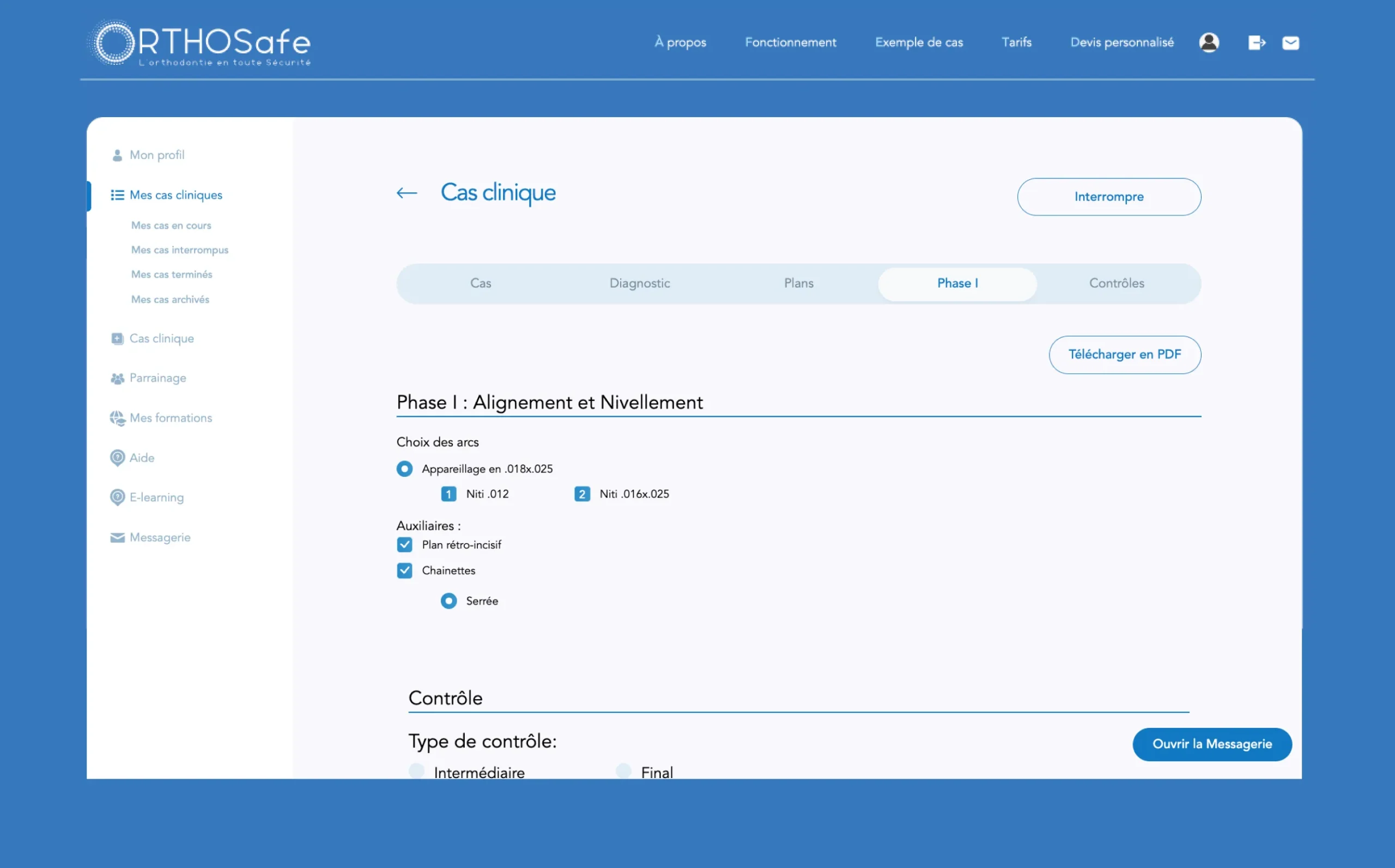Screen dimensions: 1395x868
Task: Open the E-learning sidebar label
Action: pyautogui.click(x=157, y=497)
